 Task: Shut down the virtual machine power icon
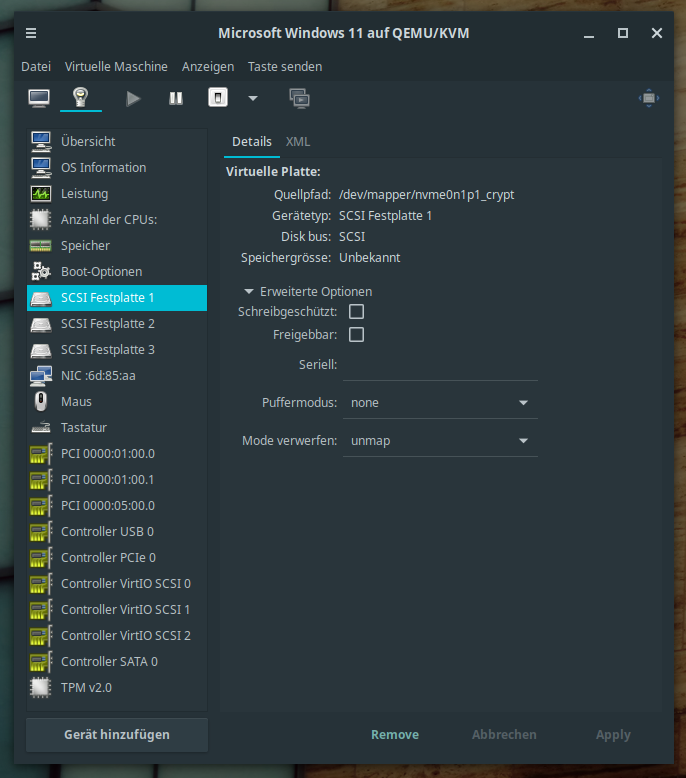(218, 98)
